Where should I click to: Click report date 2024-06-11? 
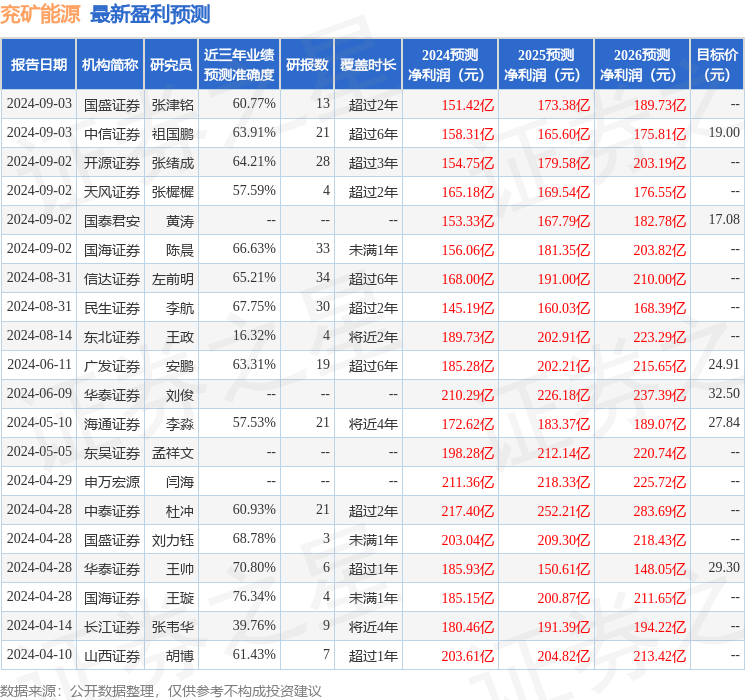[x=39, y=364]
